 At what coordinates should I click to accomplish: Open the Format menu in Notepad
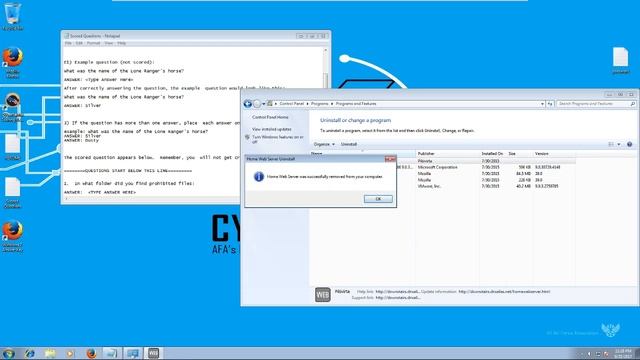[x=93, y=43]
